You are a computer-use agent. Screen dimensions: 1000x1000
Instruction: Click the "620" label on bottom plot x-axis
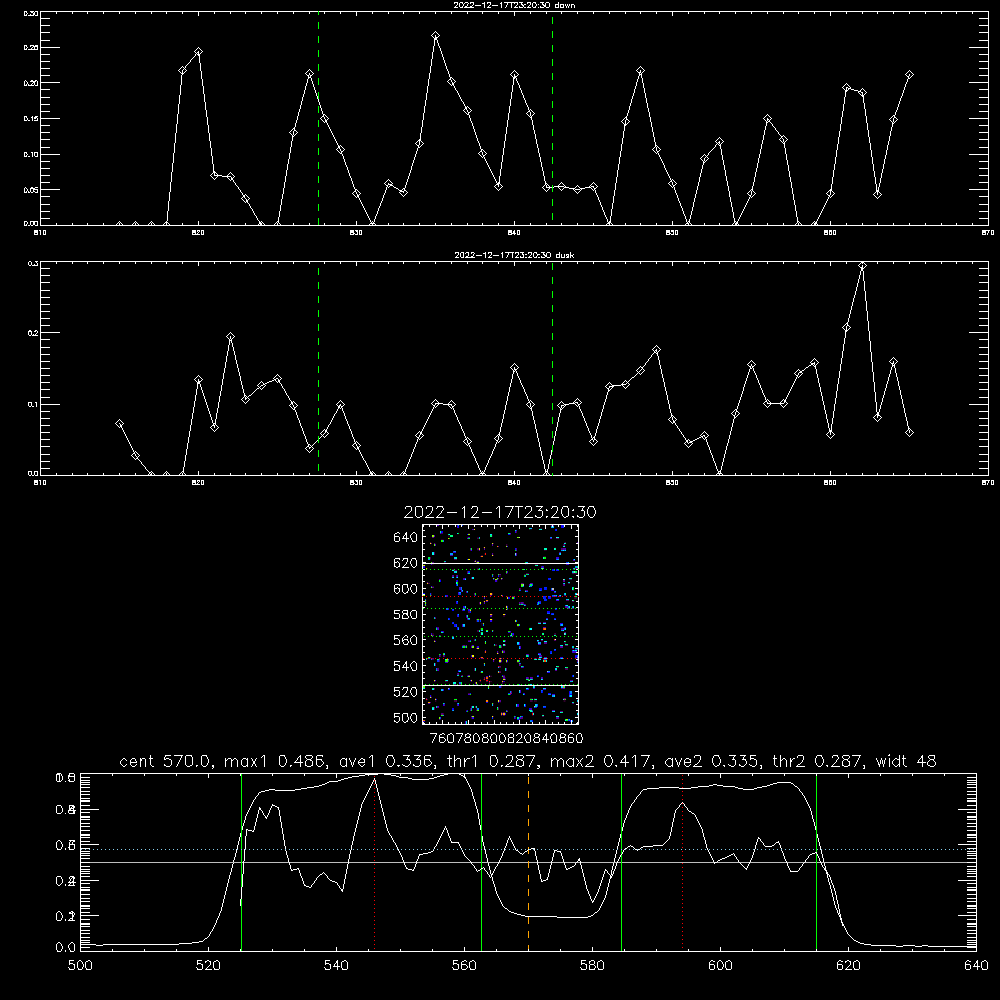click(x=848, y=966)
